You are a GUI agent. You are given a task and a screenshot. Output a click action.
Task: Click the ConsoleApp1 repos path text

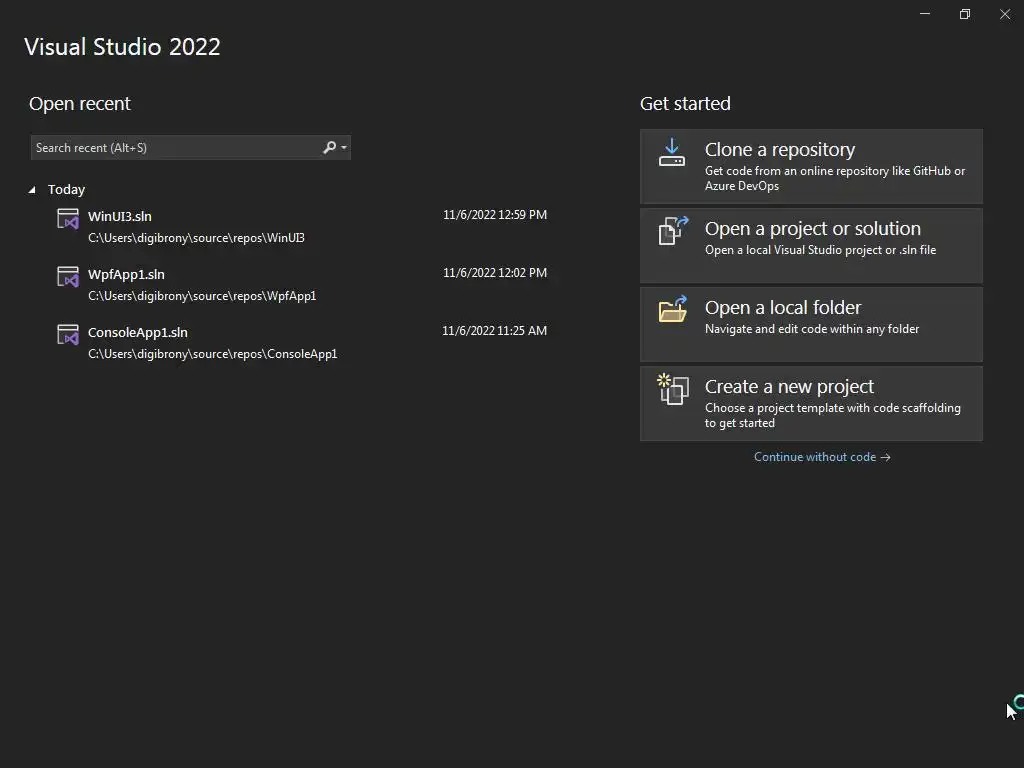pos(212,354)
